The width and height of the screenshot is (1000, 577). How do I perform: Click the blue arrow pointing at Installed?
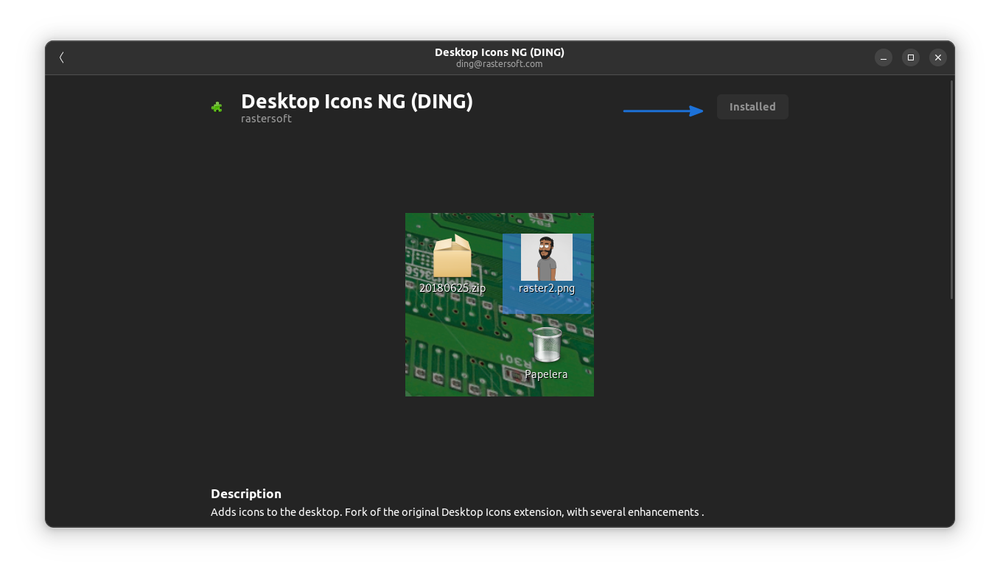pyautogui.click(x=662, y=110)
